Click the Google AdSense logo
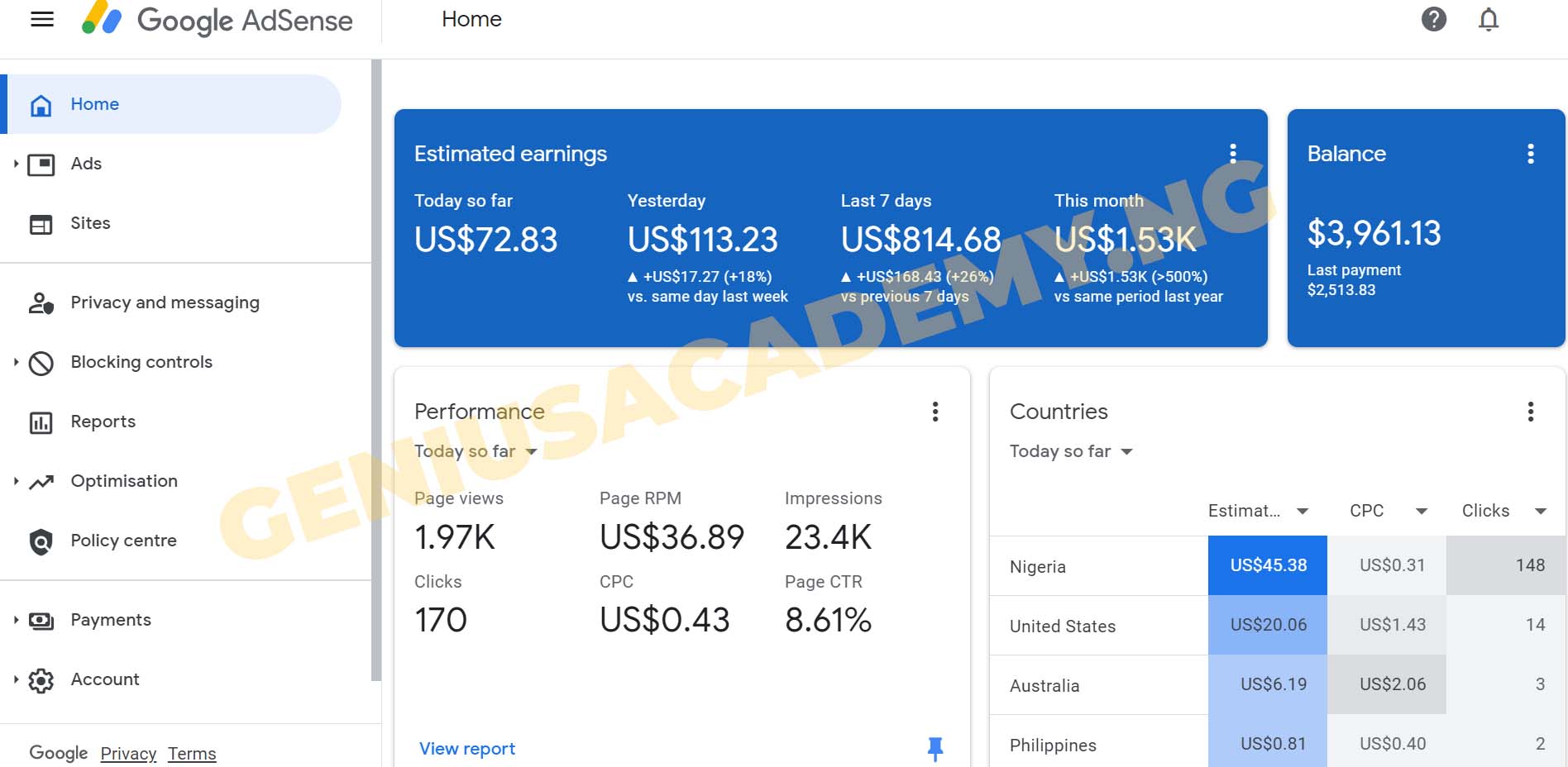 pyautogui.click(x=218, y=20)
